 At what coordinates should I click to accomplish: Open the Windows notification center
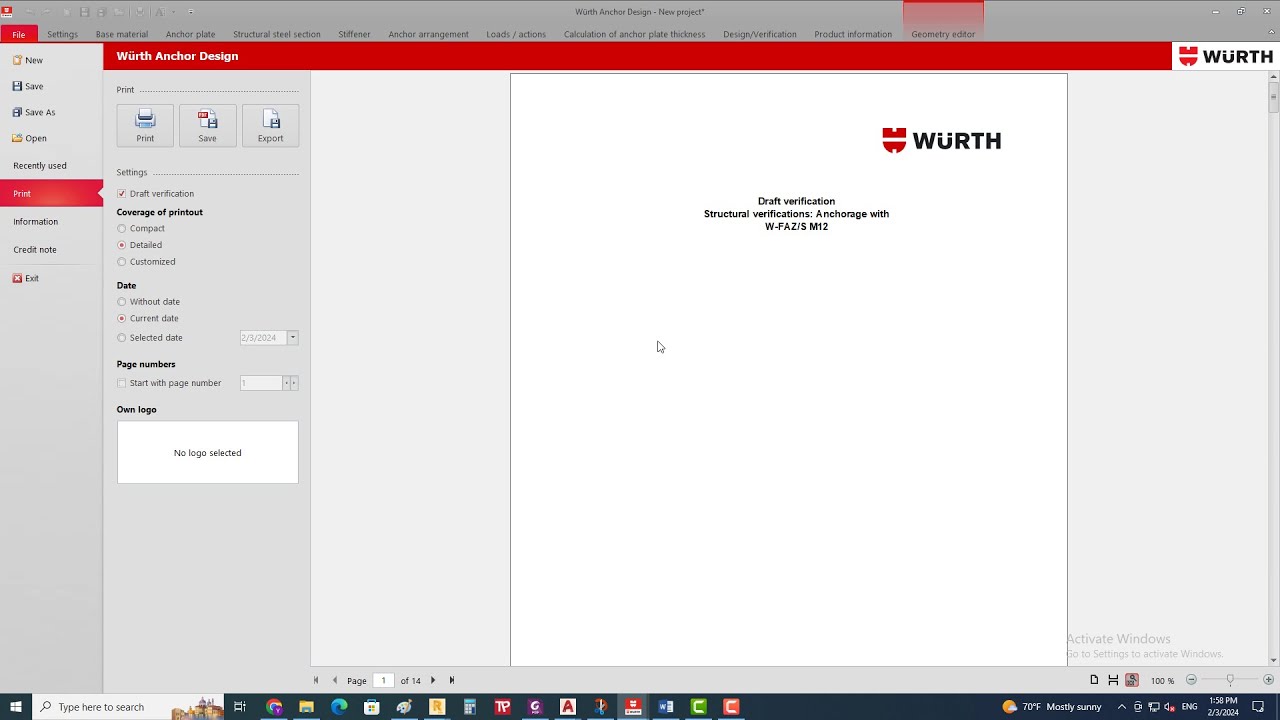(x=1259, y=707)
